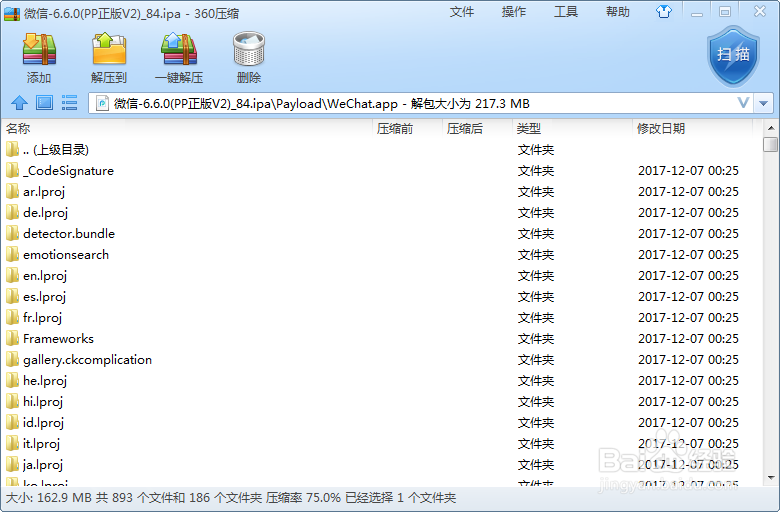Click the 360压缩 app icon in title bar
780x512 pixels.
(11, 13)
